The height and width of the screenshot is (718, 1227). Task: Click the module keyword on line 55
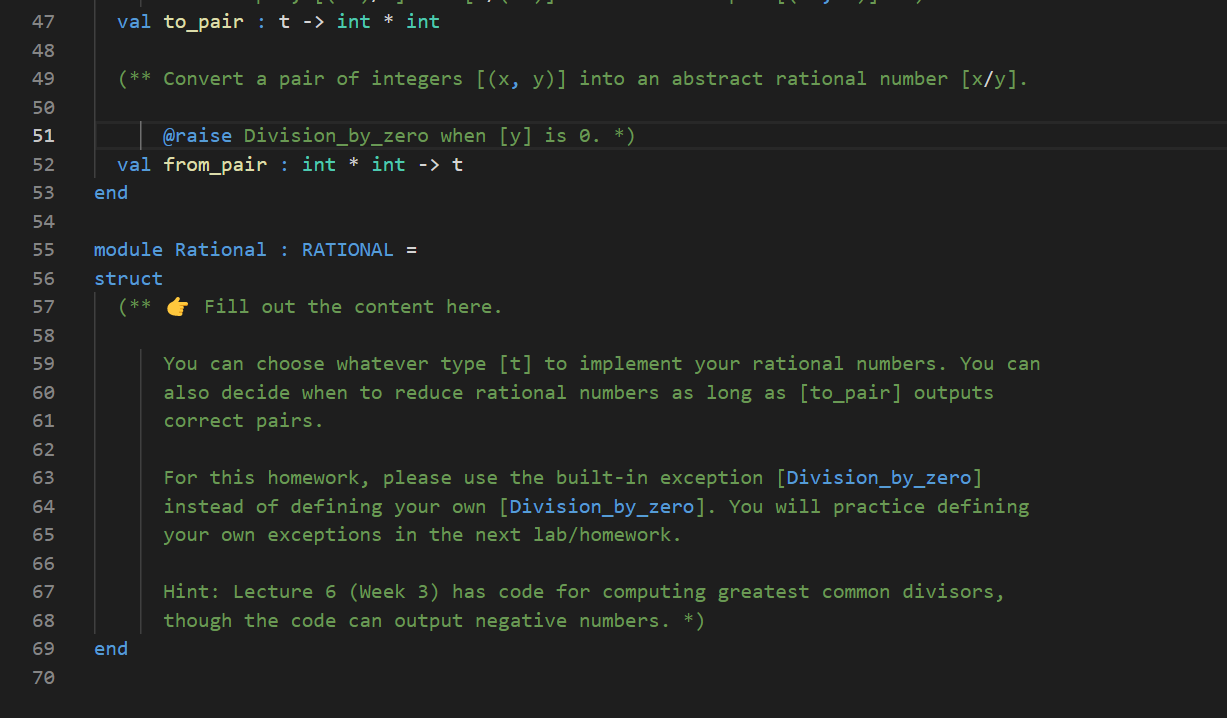pos(129,250)
